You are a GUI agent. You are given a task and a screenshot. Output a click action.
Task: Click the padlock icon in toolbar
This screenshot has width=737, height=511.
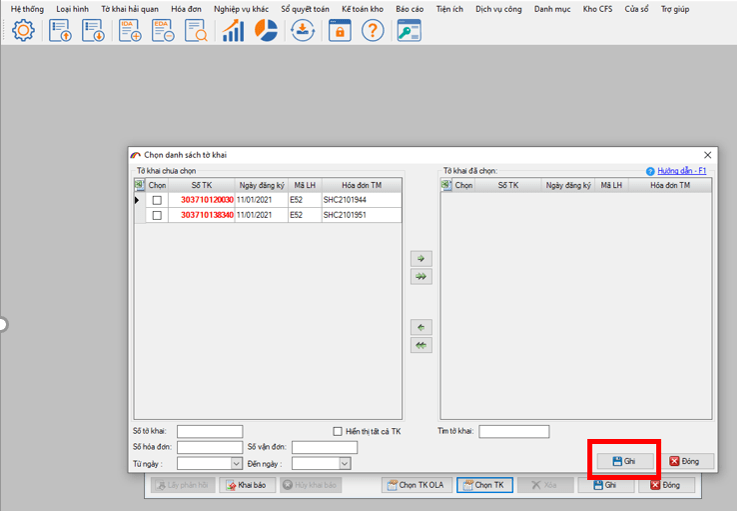(x=339, y=31)
